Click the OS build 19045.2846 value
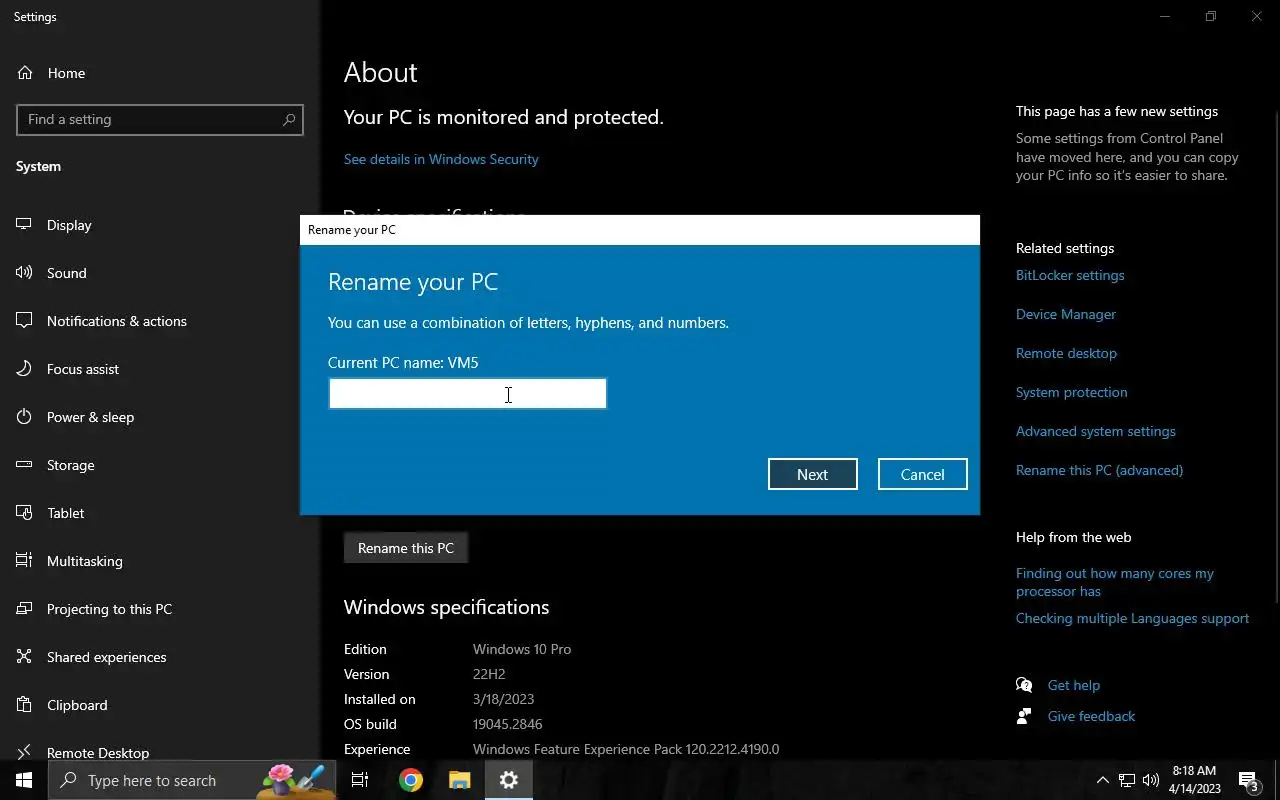This screenshot has width=1280, height=800. (507, 724)
